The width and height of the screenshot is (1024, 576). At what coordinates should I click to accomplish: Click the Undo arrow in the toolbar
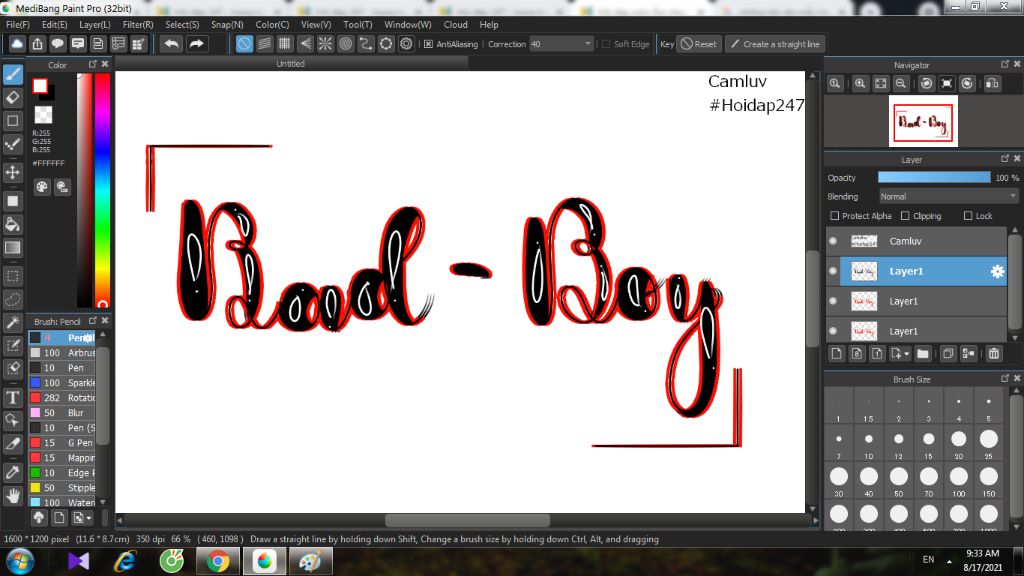171,44
